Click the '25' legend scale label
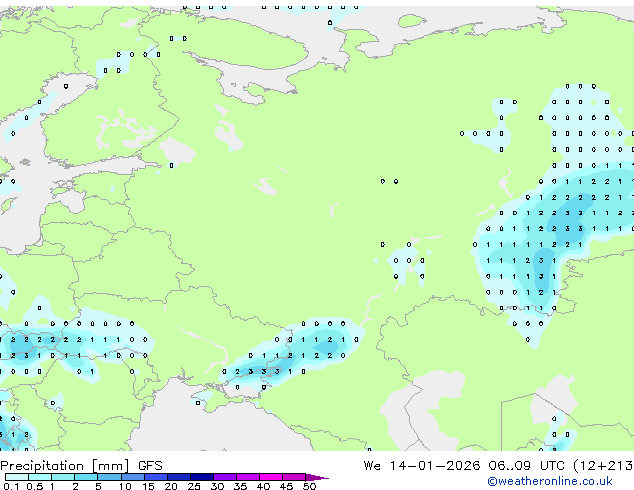The image size is (634, 490). tap(194, 486)
